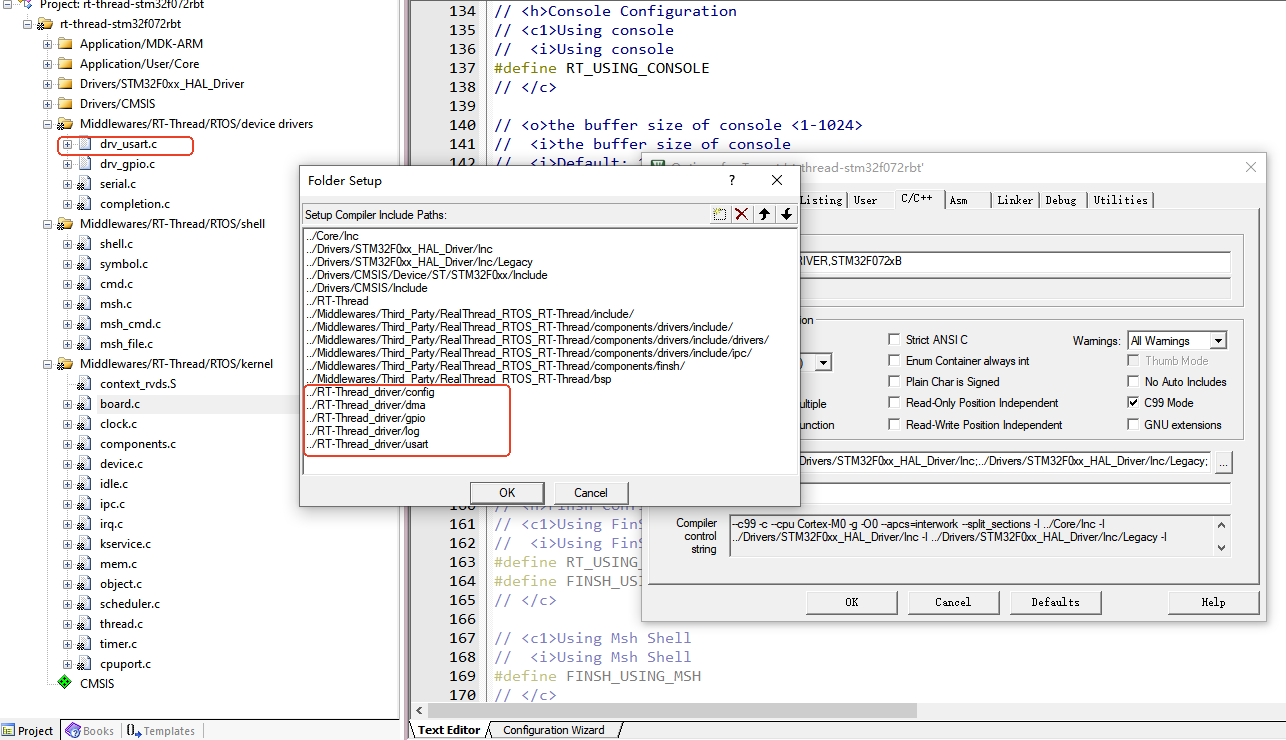The image size is (1286, 740).
Task: Click OK in the Options for Target dialog
Action: pyautogui.click(x=852, y=602)
